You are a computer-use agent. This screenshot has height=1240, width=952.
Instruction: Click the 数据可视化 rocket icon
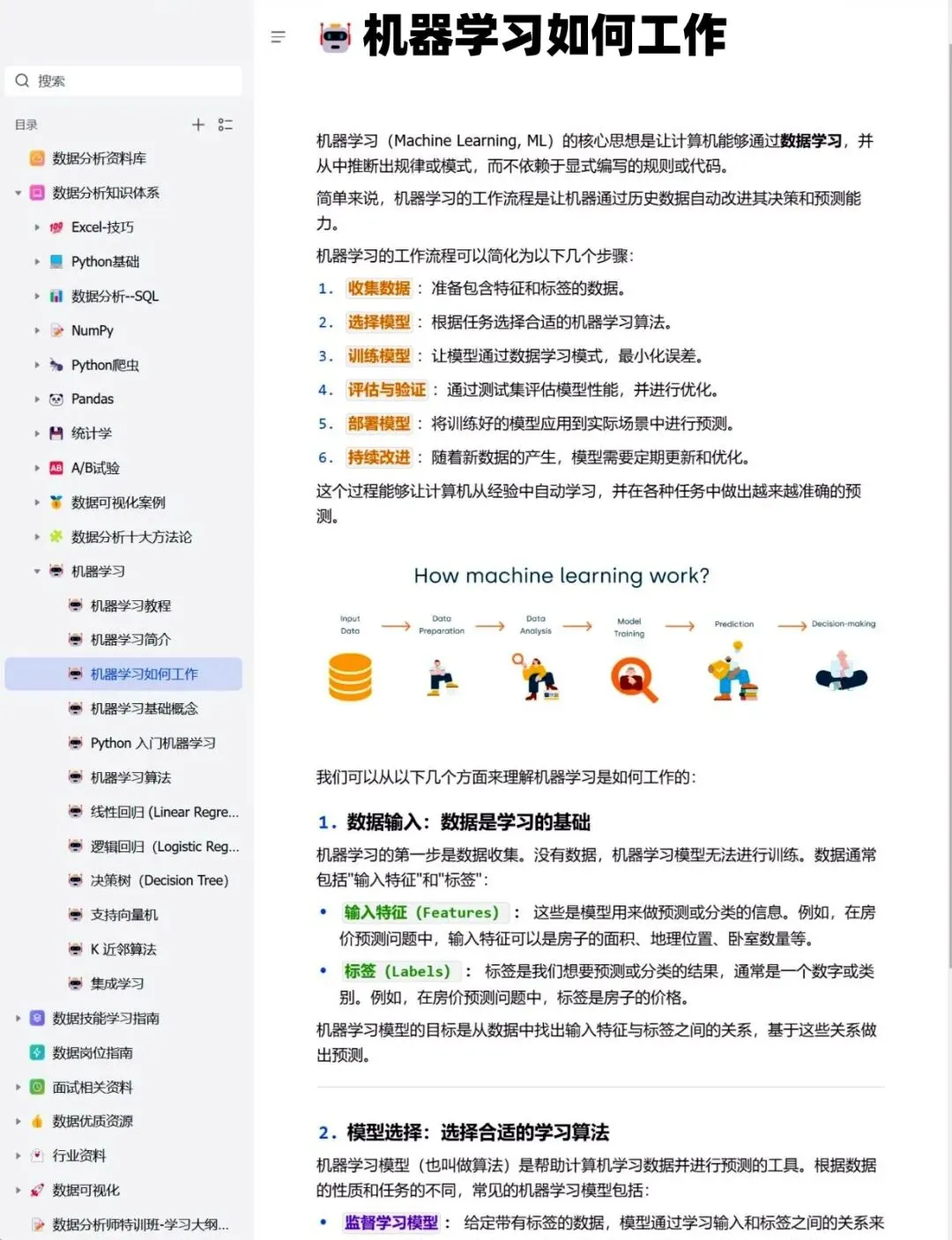pyautogui.click(x=37, y=1190)
